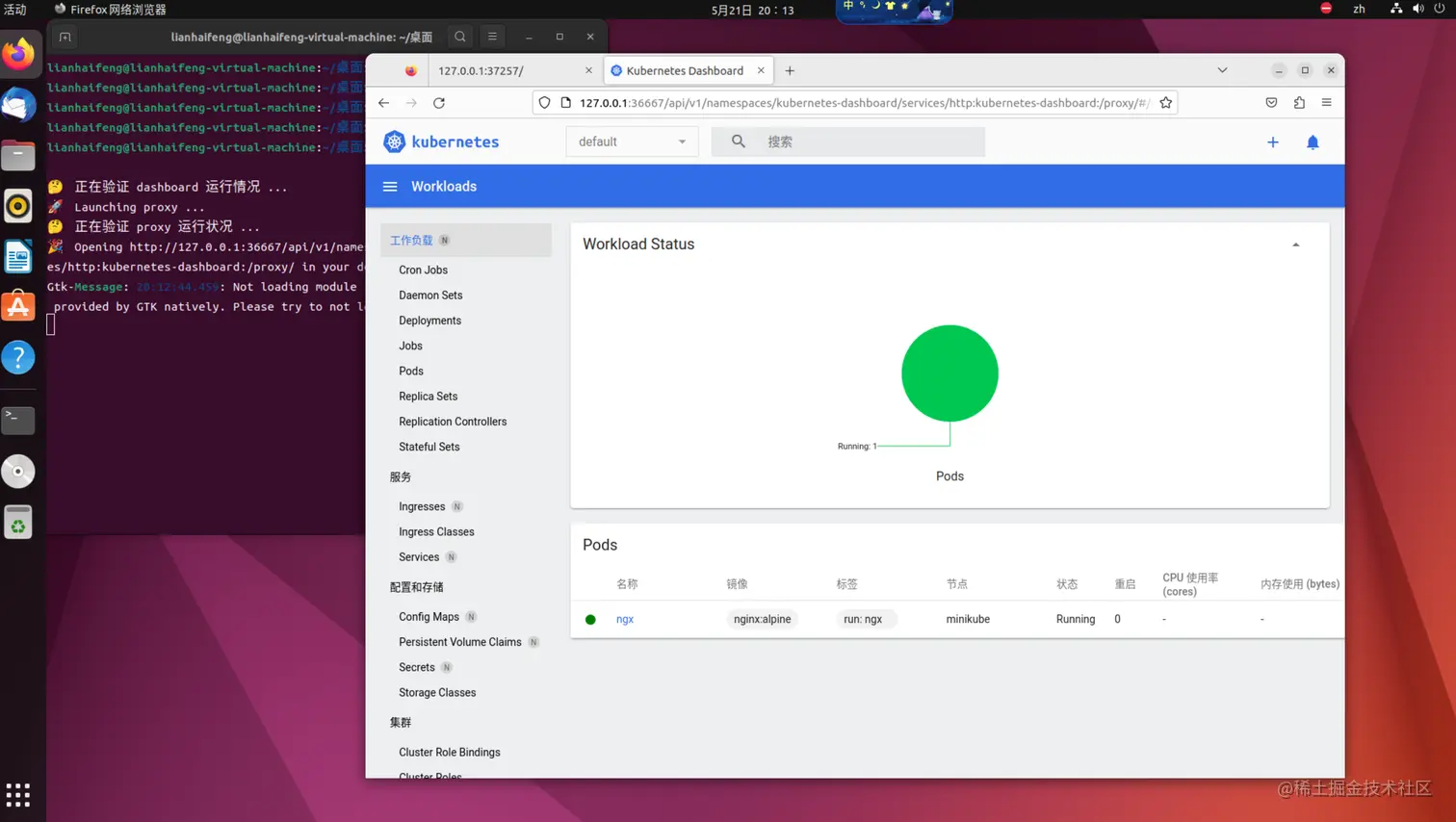Open Stateful Sets in sidebar
This screenshot has width=1456, height=822.
pos(429,447)
